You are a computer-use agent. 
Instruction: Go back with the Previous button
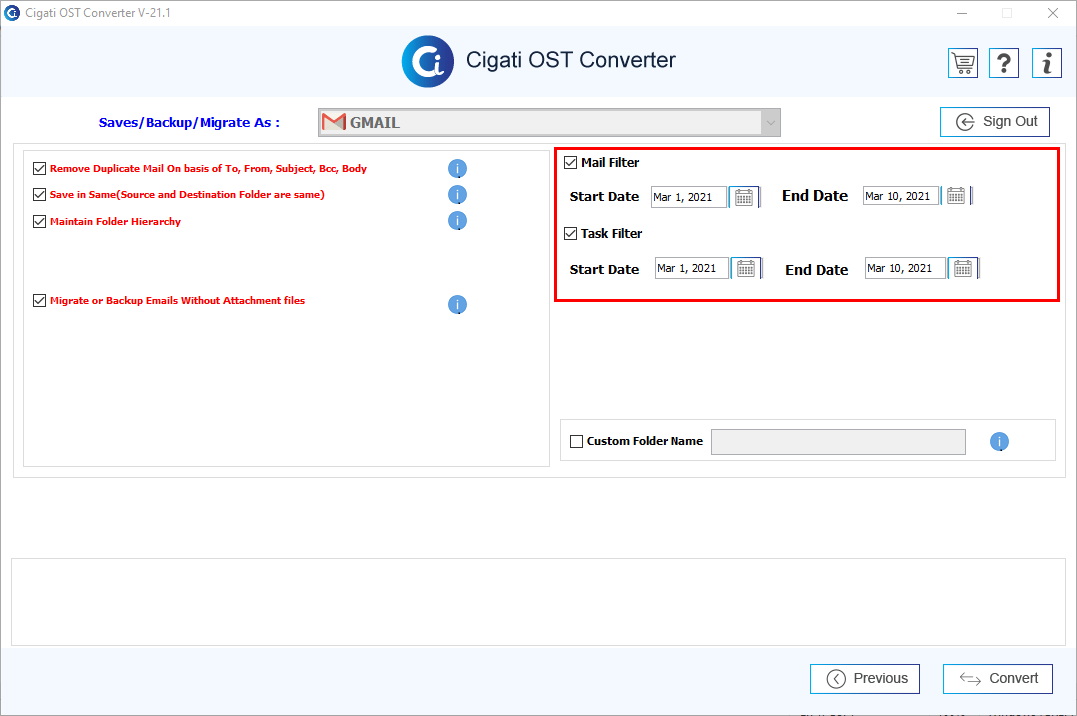click(865, 679)
